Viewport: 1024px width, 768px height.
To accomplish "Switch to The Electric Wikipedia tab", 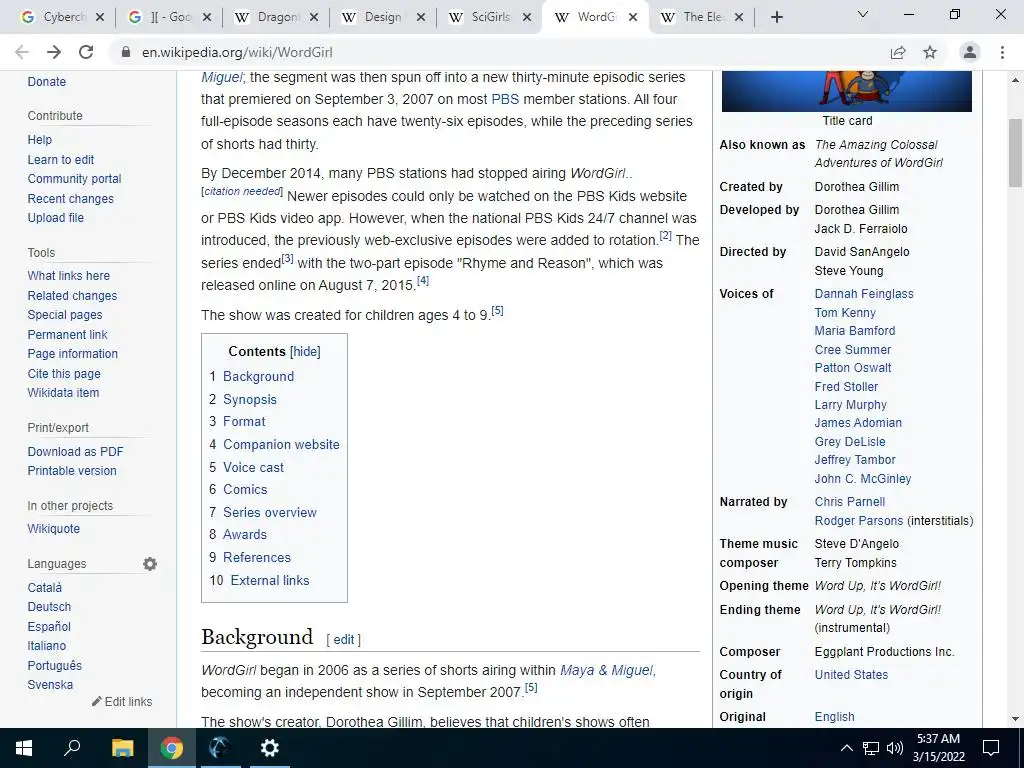I will coord(696,17).
